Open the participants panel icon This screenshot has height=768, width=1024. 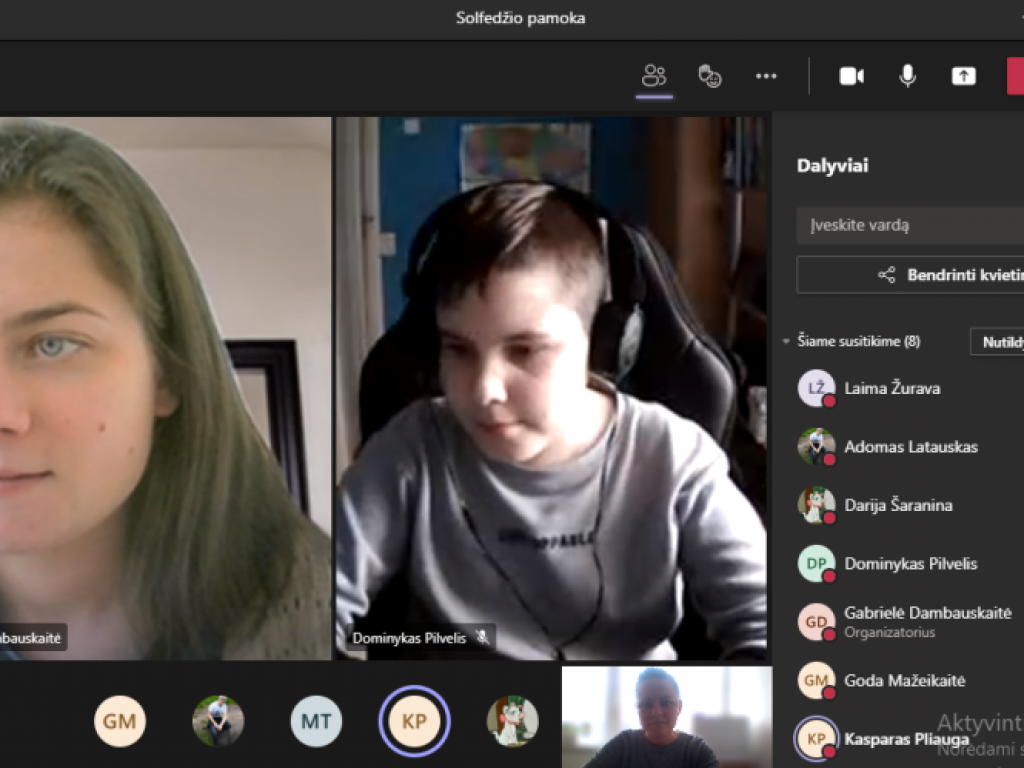654,76
